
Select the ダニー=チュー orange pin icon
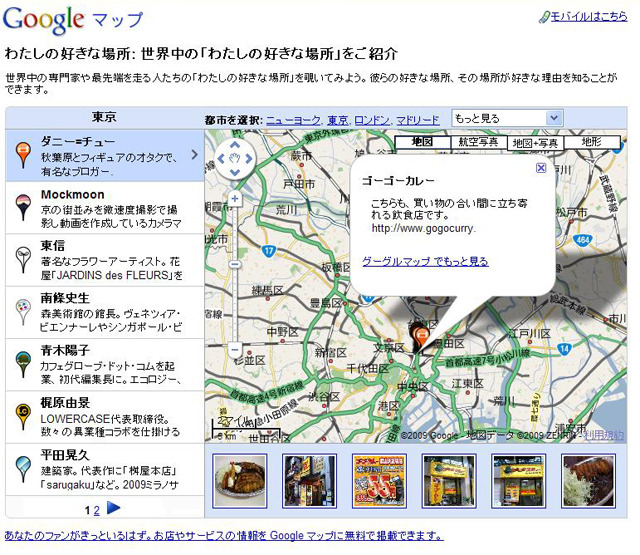(22, 155)
